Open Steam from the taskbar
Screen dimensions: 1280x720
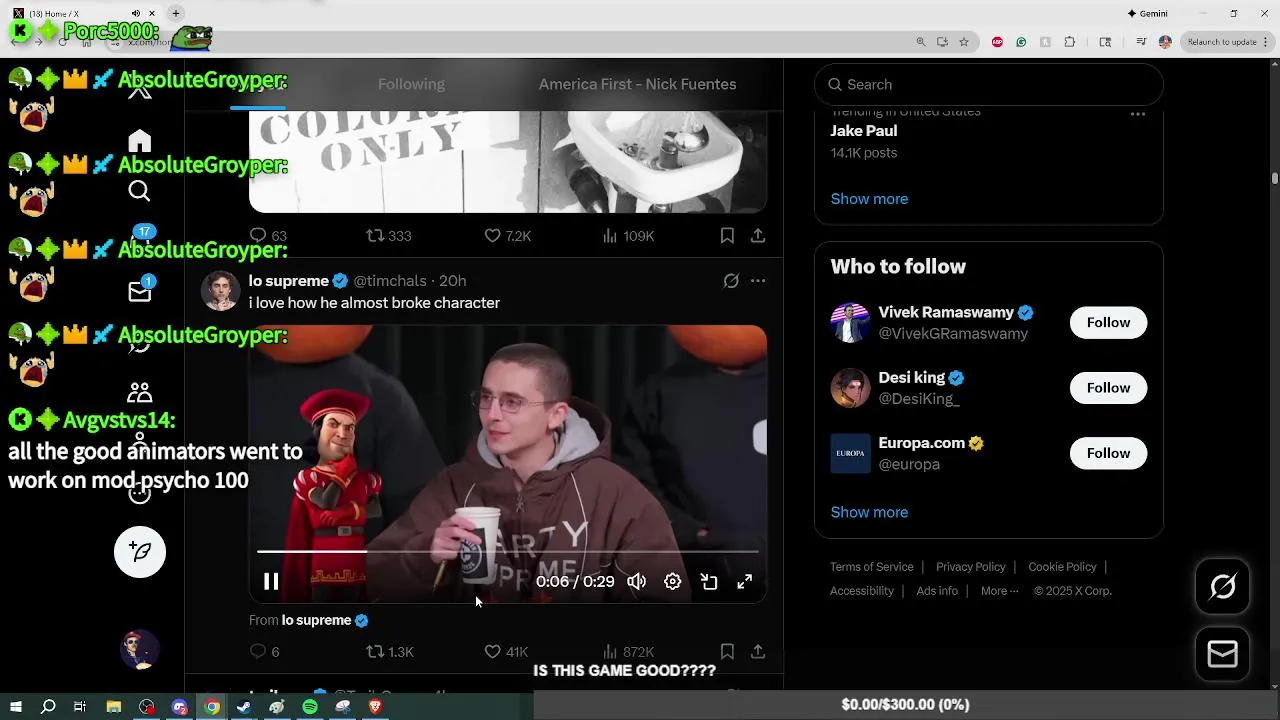coord(244,707)
